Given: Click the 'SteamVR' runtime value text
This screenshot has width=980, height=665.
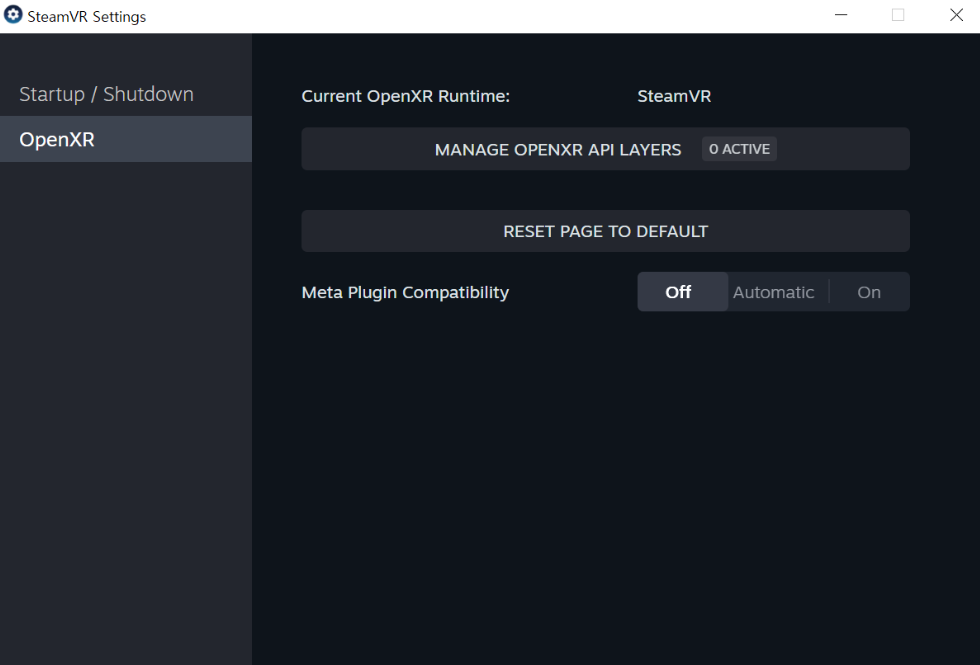Looking at the screenshot, I should point(674,96).
